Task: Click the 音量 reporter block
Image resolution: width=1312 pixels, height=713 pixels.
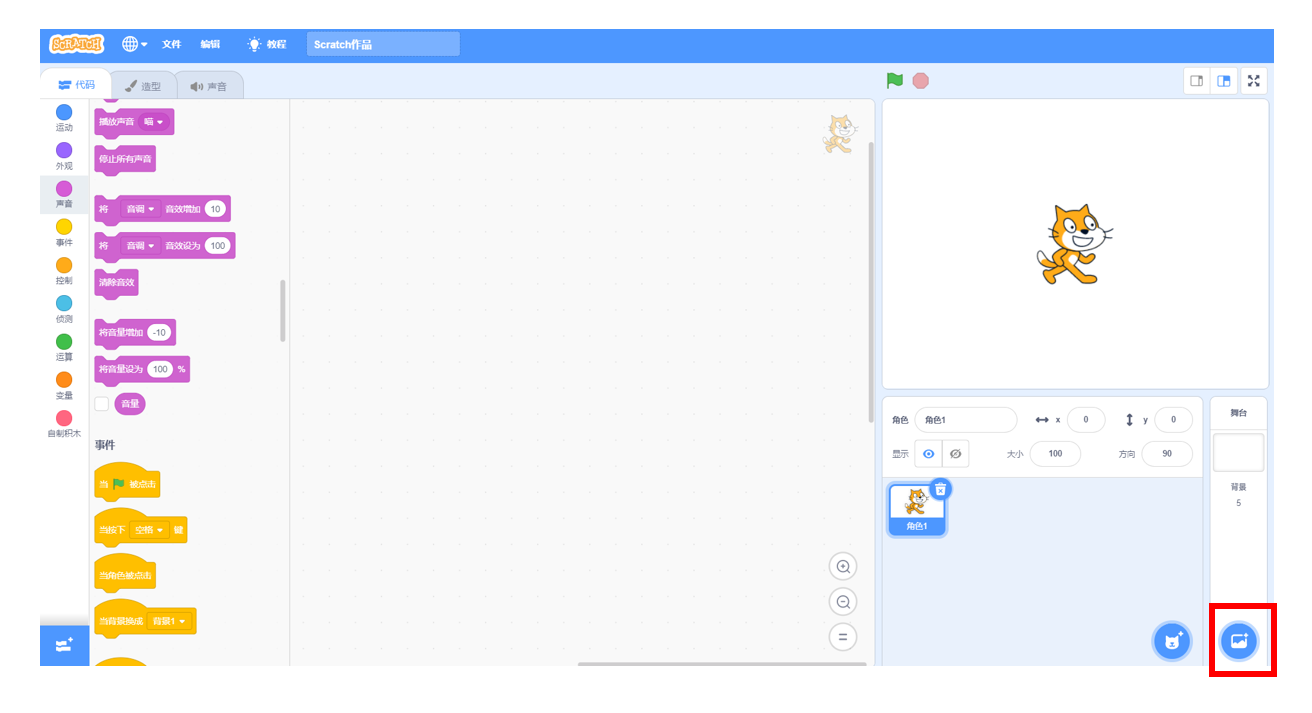Action: [x=130, y=404]
